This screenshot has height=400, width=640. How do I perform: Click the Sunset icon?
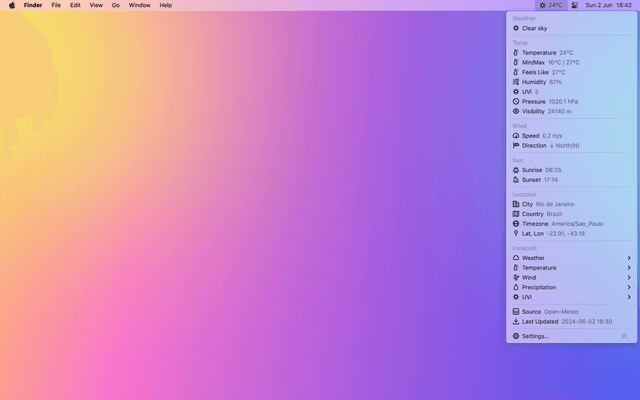click(516, 180)
